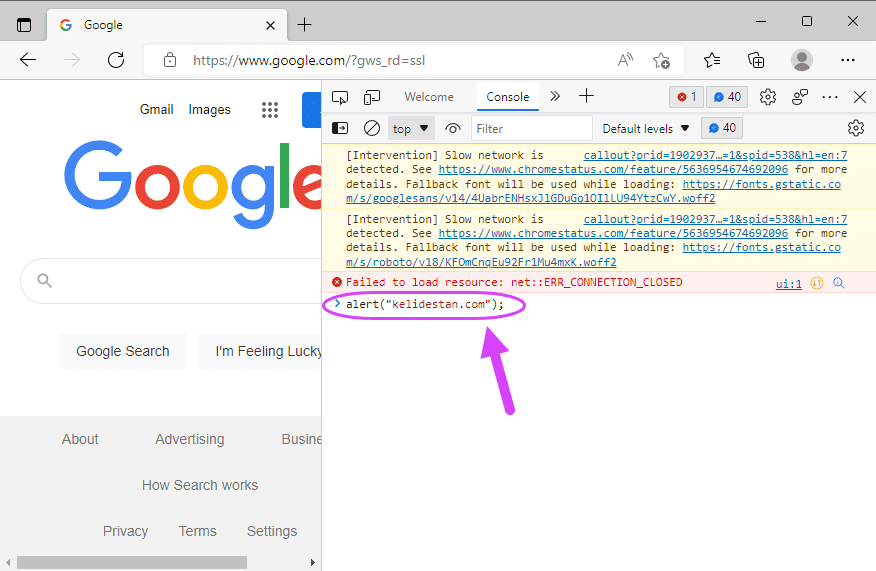Open How Search works link

pos(200,485)
